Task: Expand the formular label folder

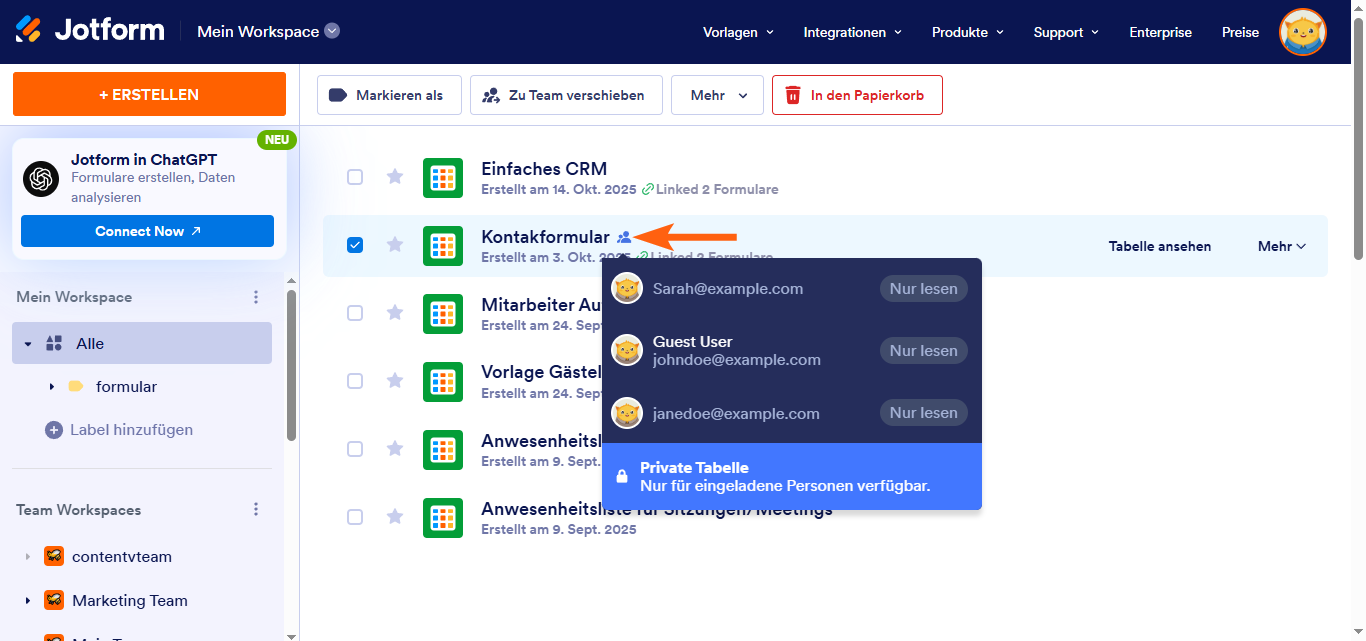Action: (x=51, y=387)
